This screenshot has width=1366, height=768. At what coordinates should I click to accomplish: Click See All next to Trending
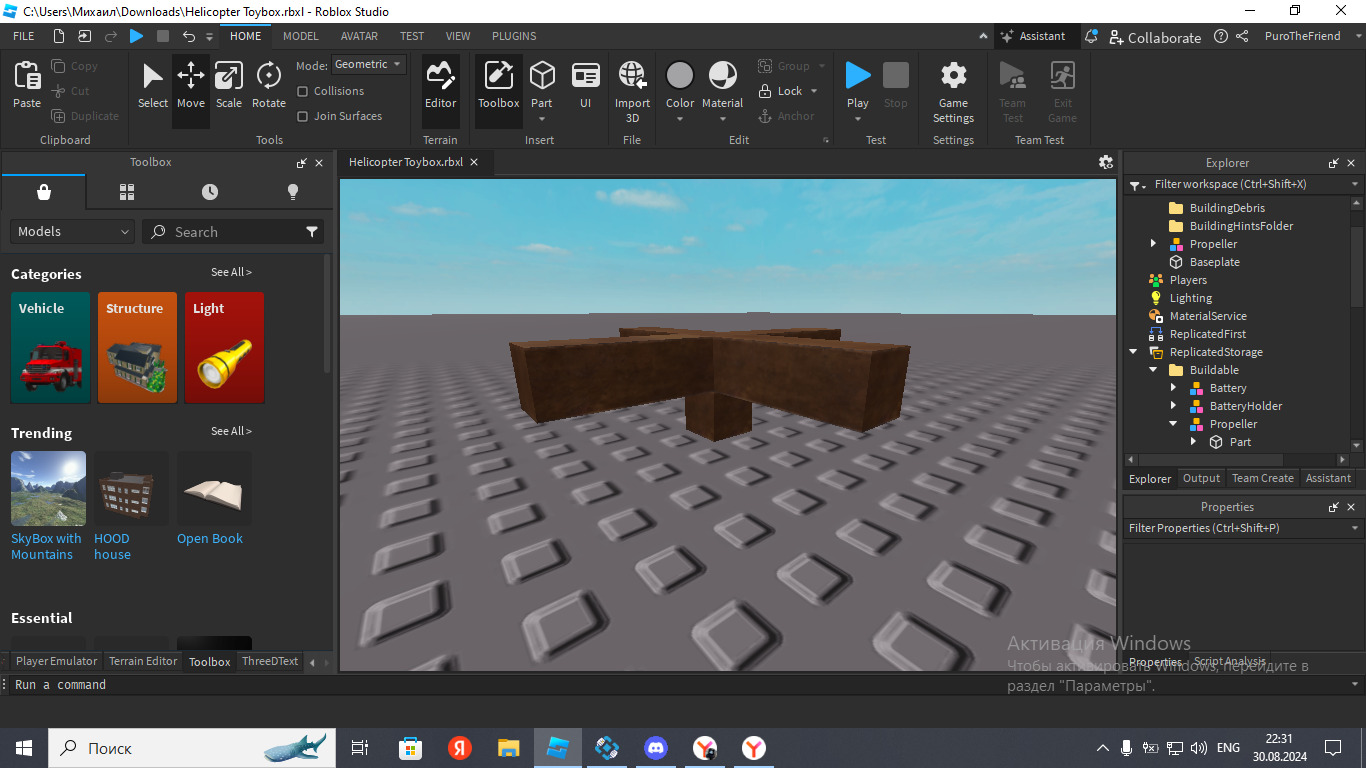(x=231, y=431)
